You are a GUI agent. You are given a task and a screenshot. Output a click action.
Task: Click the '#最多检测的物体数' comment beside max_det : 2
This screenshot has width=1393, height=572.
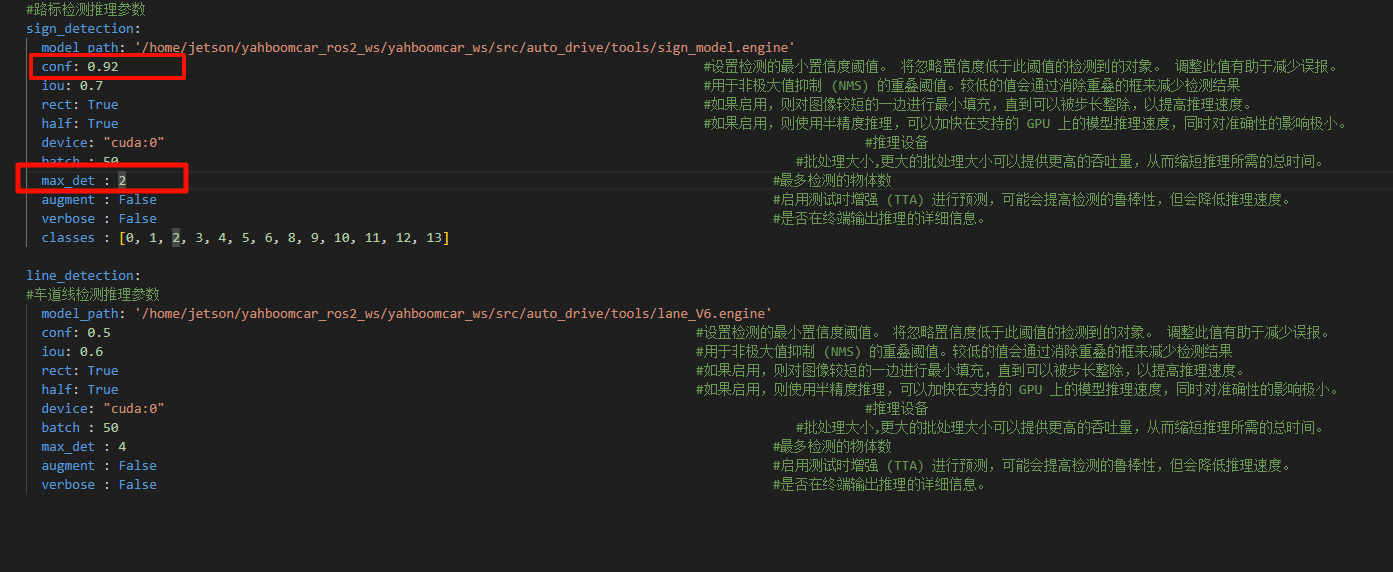coord(832,180)
